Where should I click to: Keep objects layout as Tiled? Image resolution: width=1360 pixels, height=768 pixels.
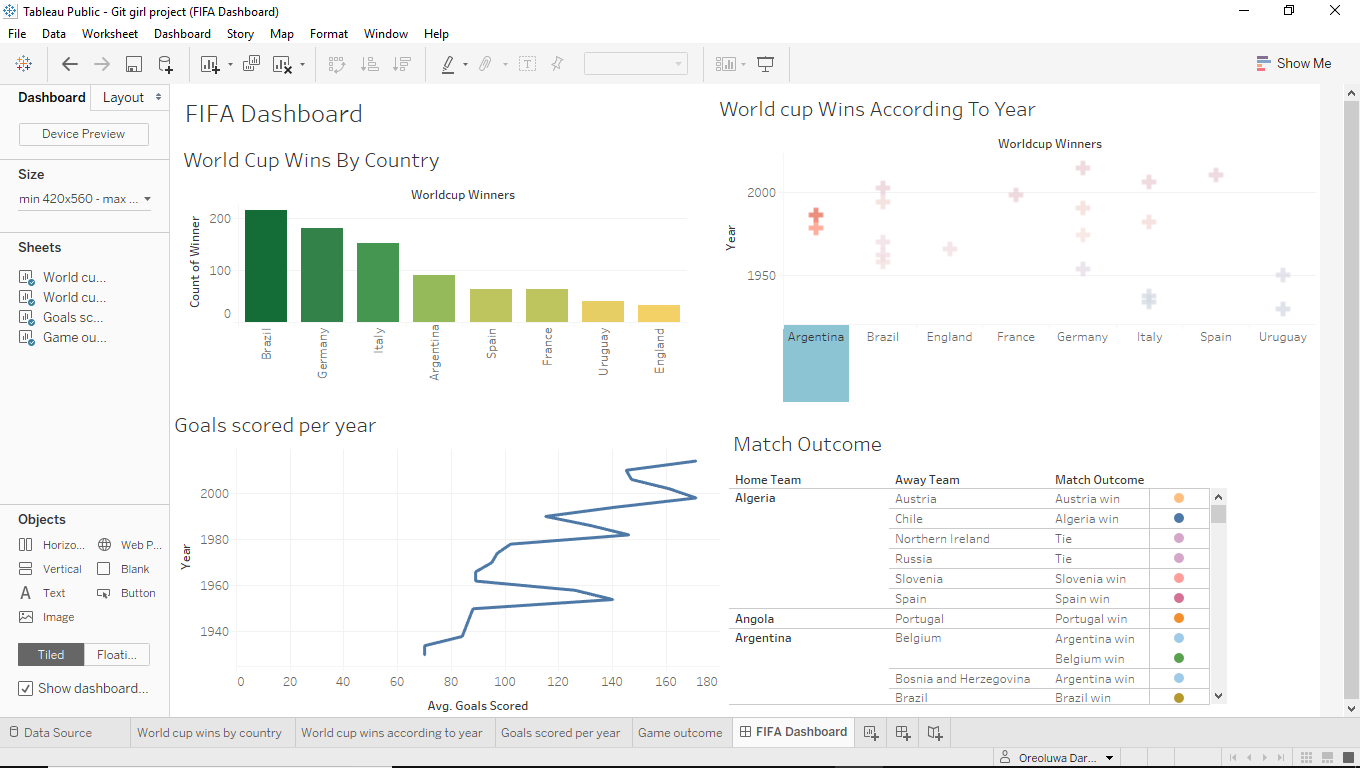point(50,654)
